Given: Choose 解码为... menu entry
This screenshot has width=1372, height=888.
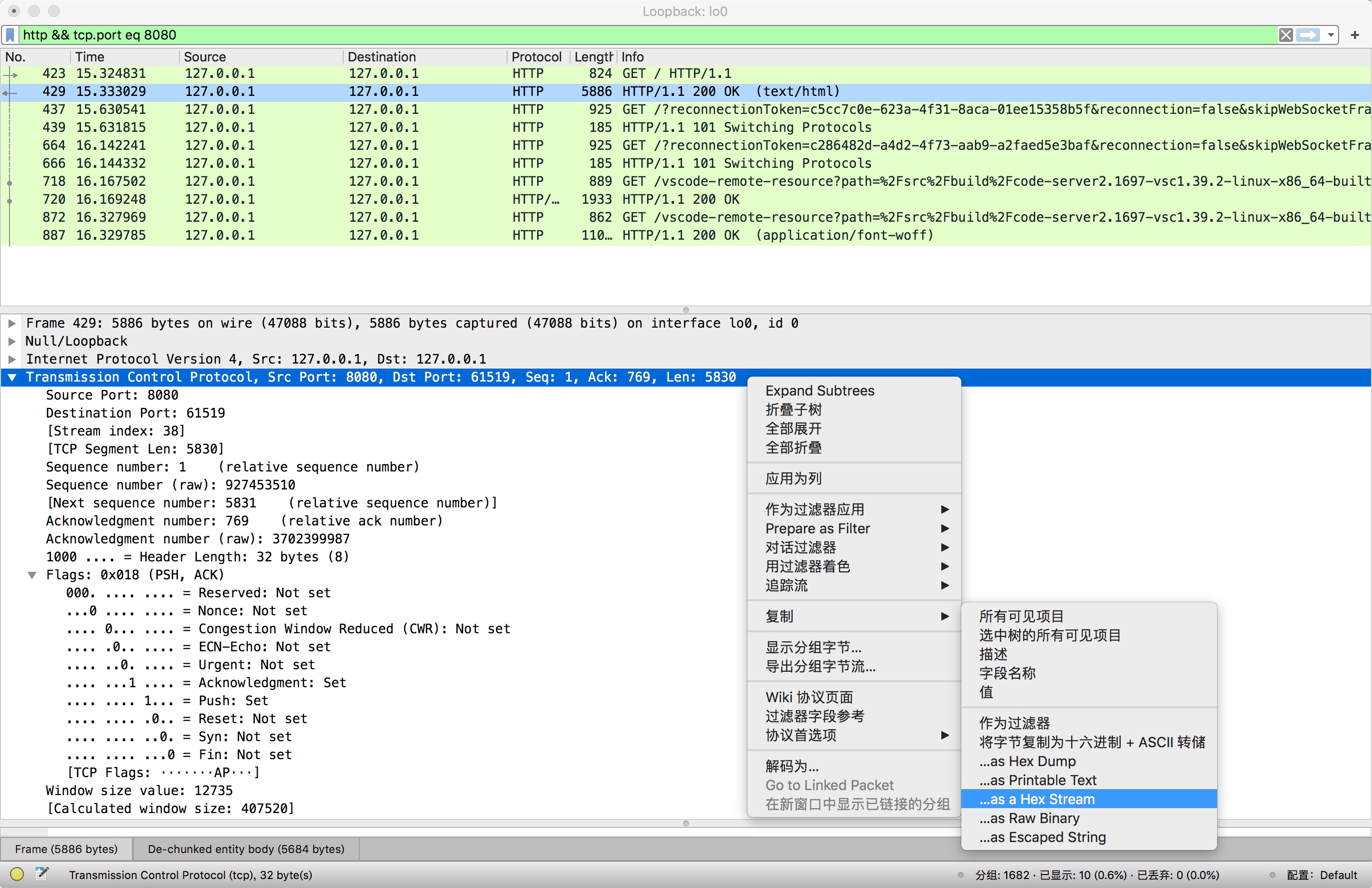Looking at the screenshot, I should tap(854, 767).
